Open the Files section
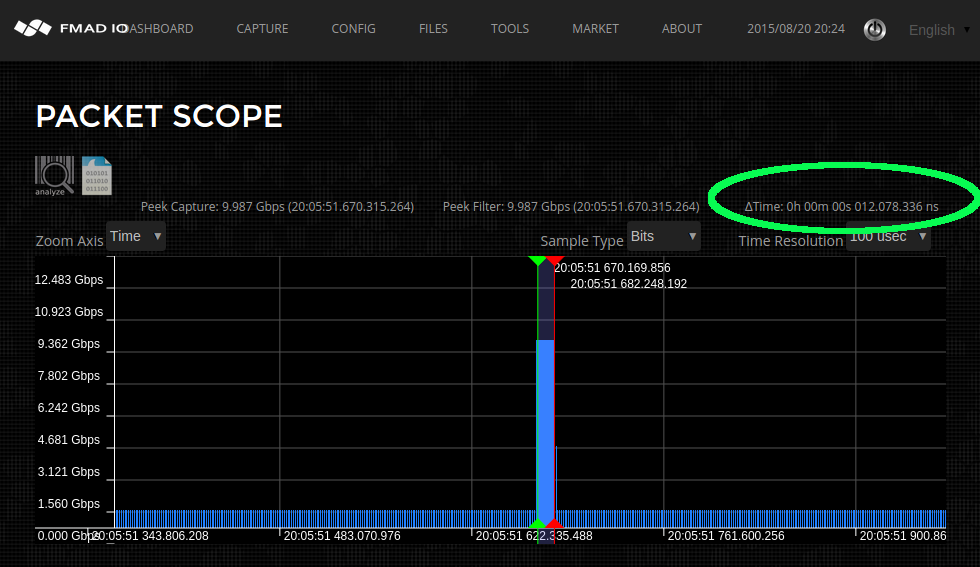The image size is (980, 567). point(433,29)
